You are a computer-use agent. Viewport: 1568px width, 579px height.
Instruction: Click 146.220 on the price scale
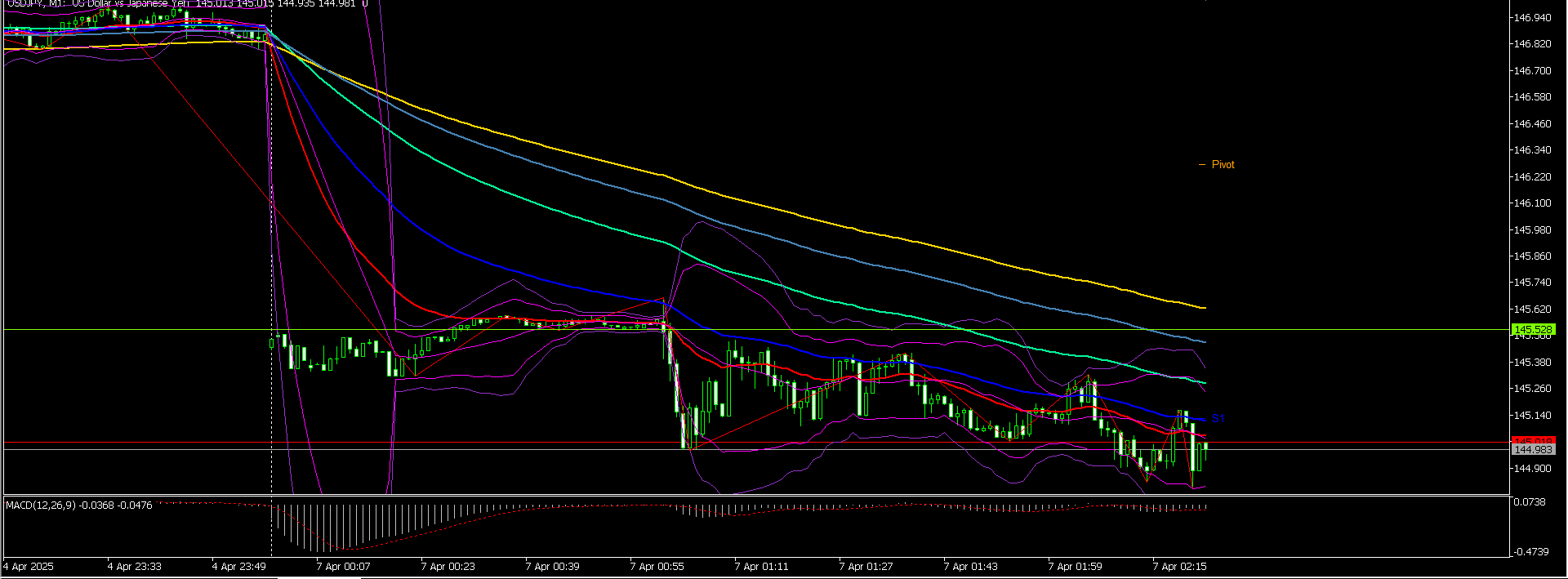click(1532, 177)
